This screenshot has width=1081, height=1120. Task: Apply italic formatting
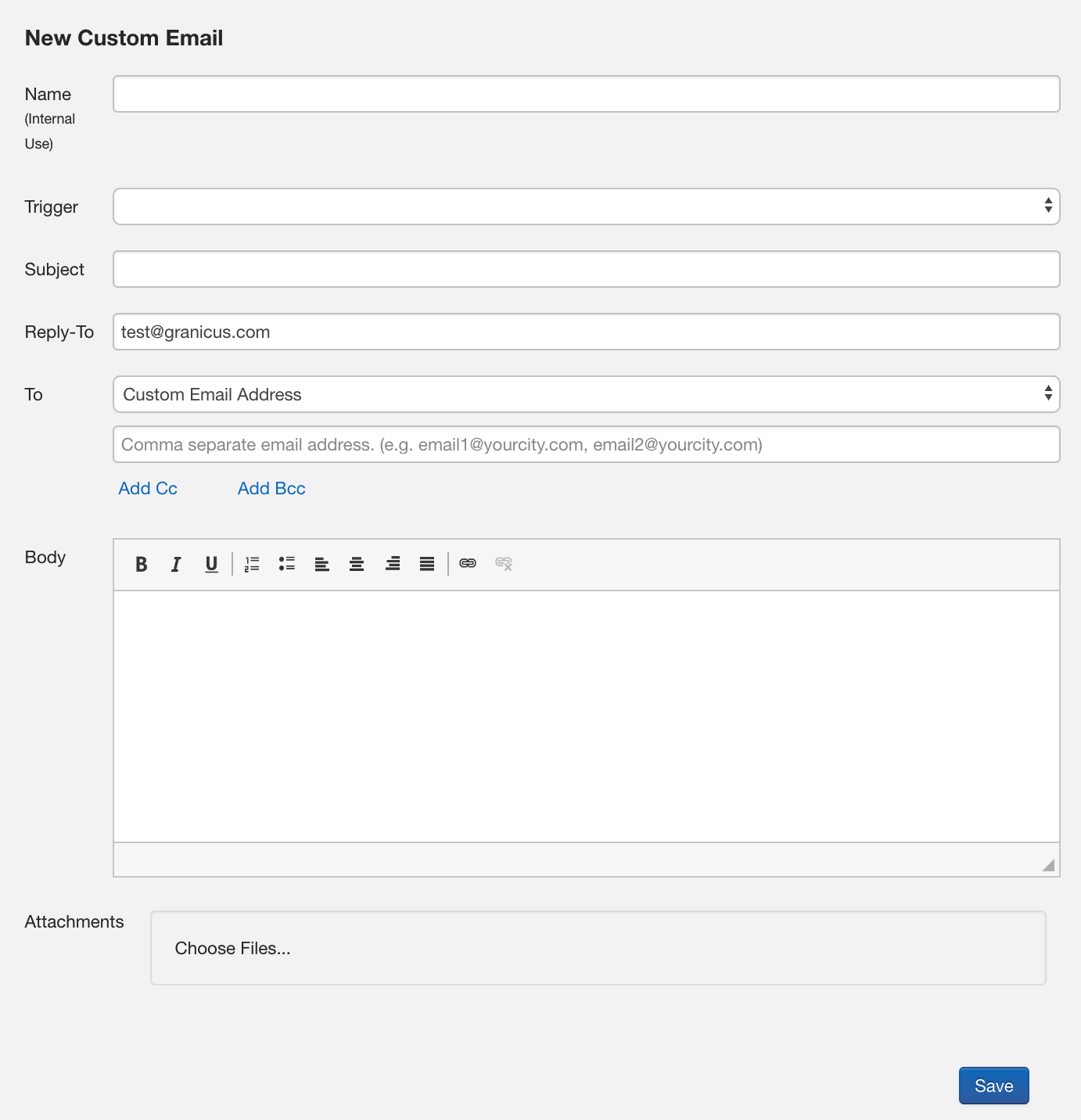point(176,564)
